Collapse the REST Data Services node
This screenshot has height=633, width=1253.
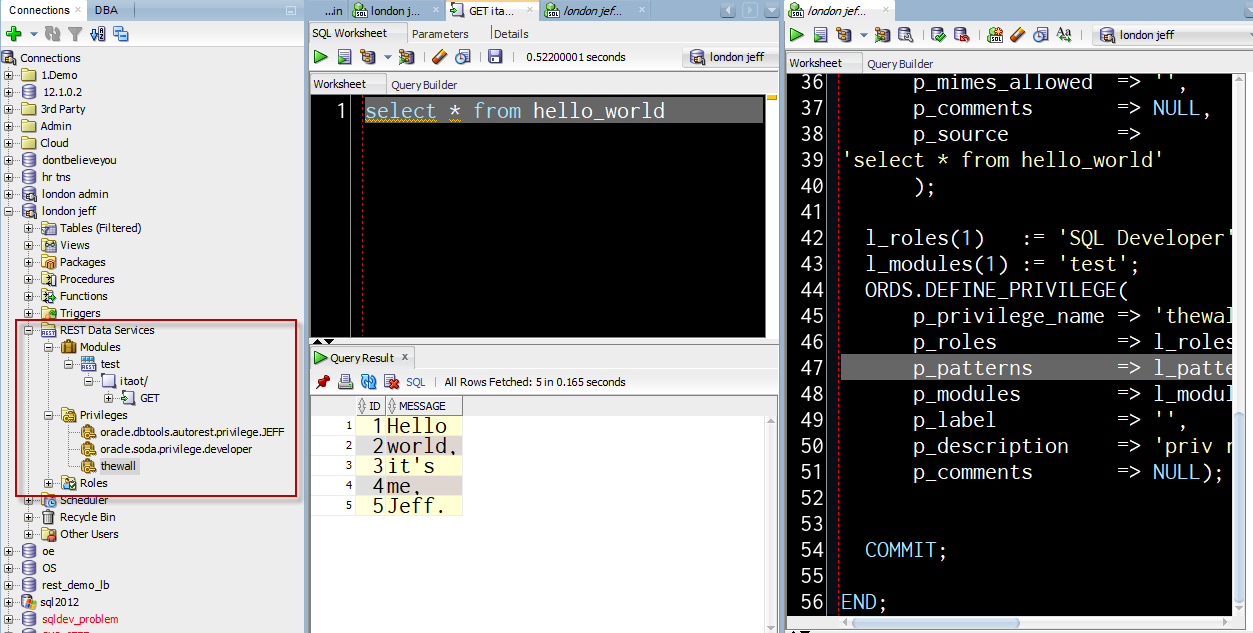29,330
